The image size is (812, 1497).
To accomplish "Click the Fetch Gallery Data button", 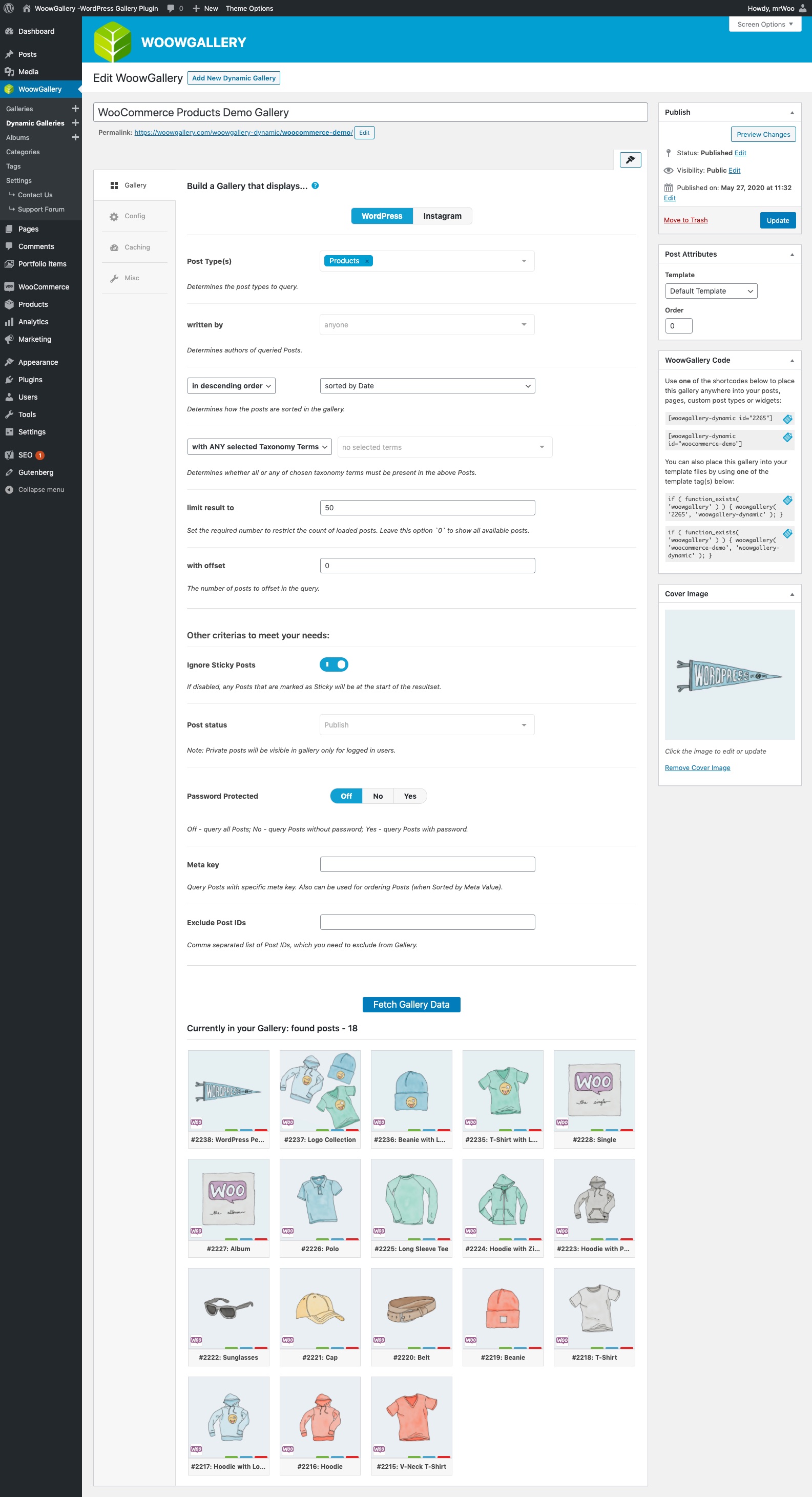I will [x=411, y=1005].
